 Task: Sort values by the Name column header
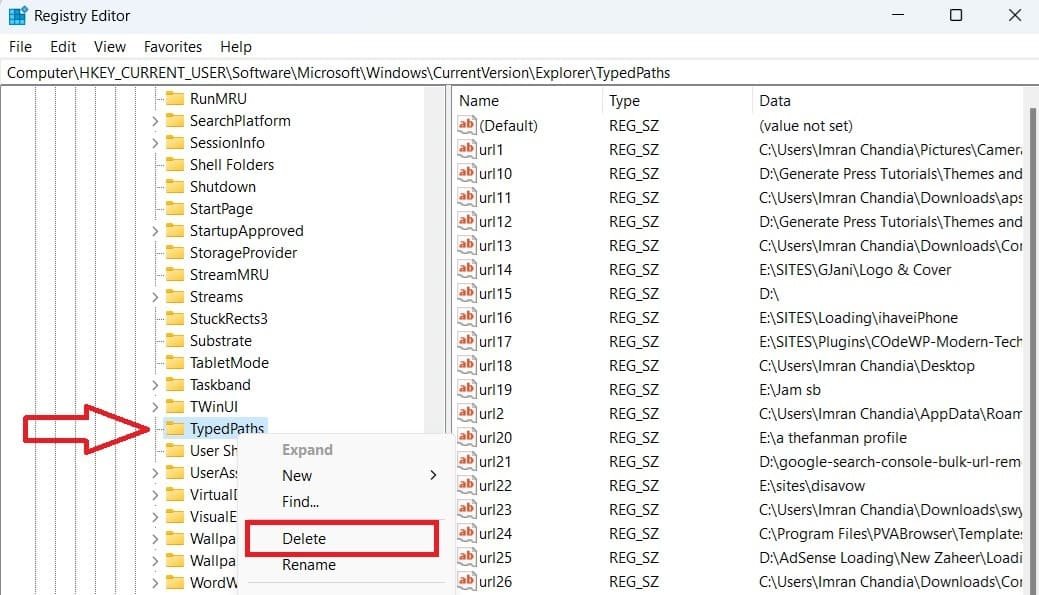coord(479,101)
